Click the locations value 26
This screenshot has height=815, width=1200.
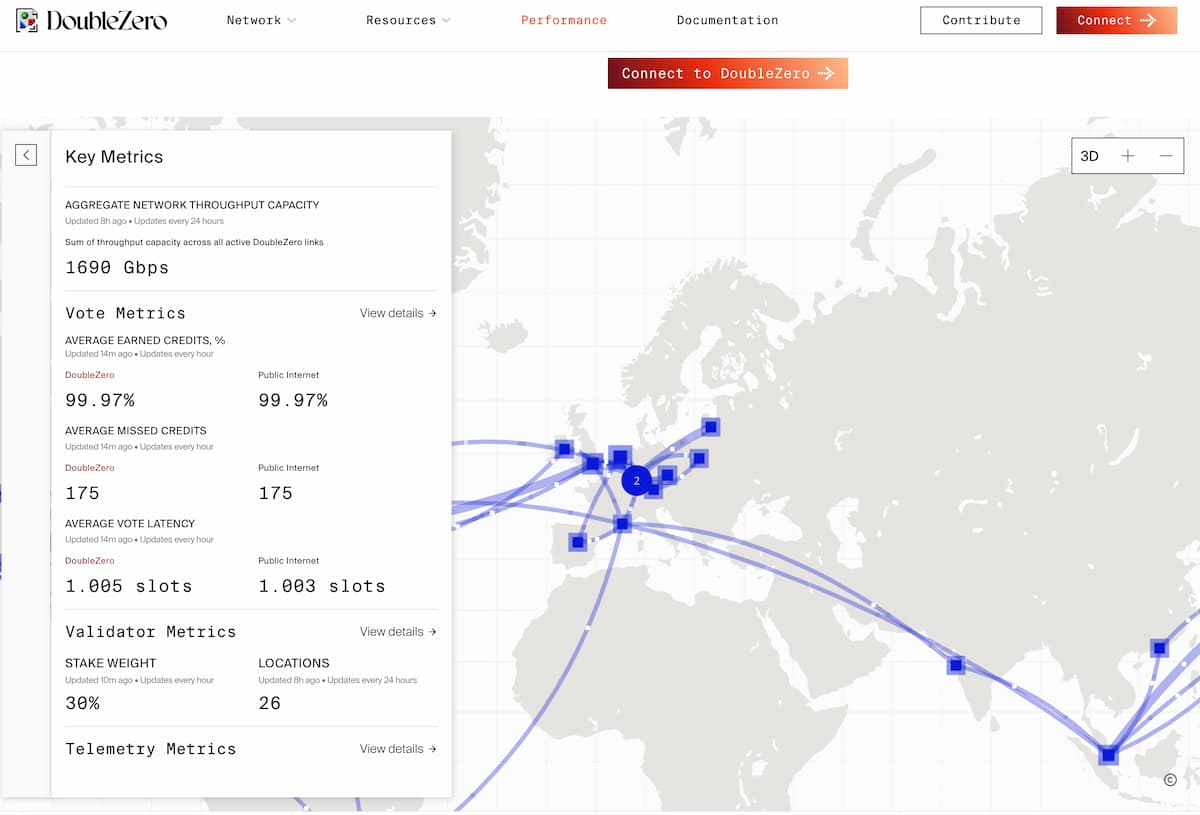click(270, 703)
